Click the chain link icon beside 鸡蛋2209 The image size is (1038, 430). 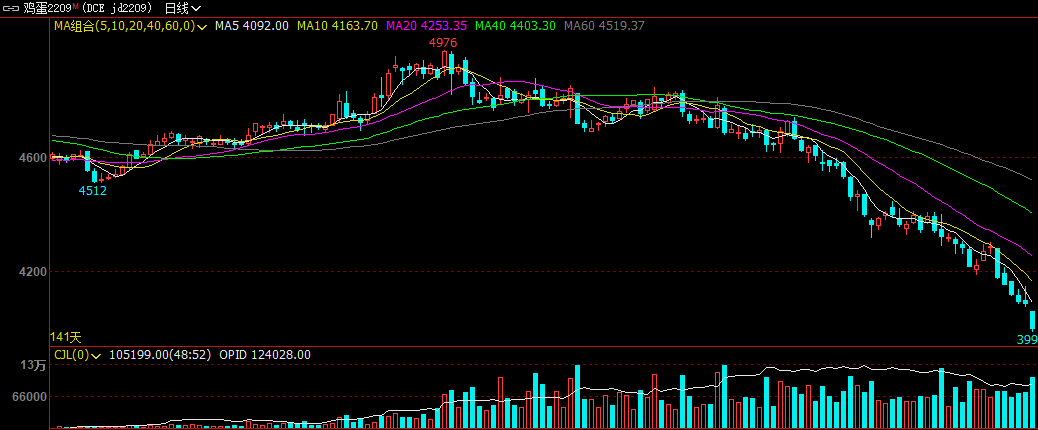[11, 8]
